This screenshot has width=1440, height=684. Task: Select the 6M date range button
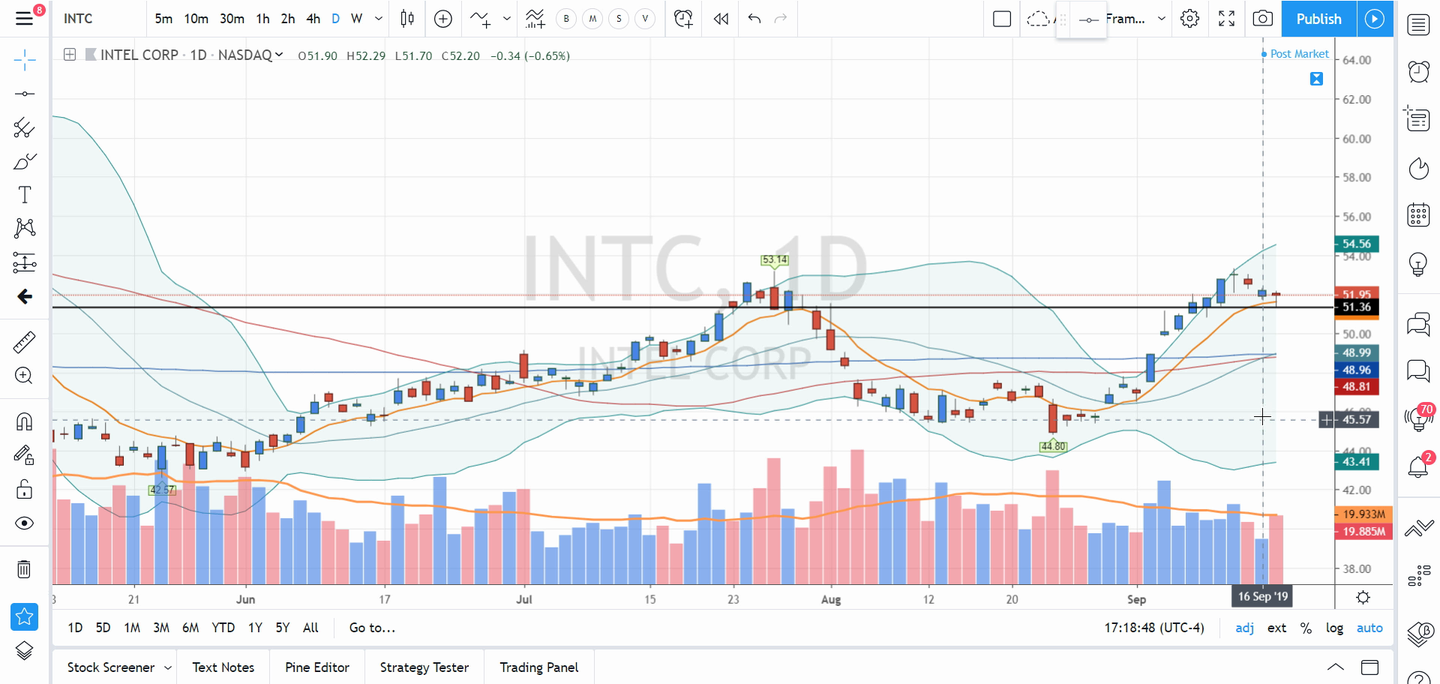(190, 628)
